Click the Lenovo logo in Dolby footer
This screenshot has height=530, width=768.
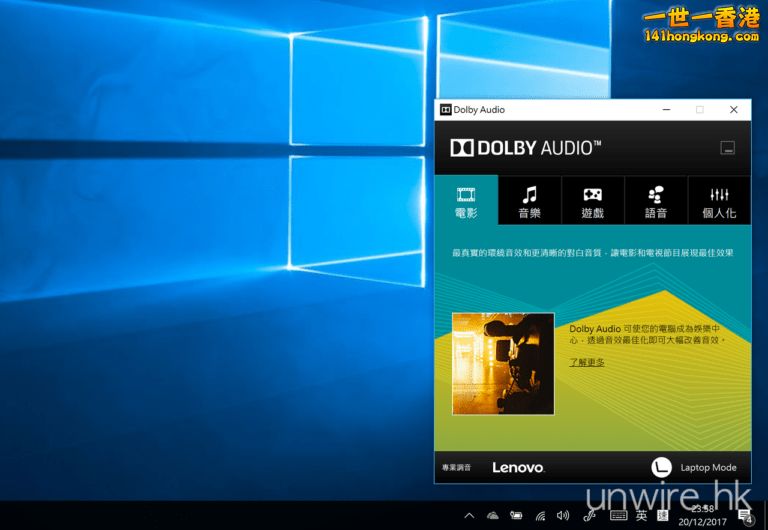(518, 468)
